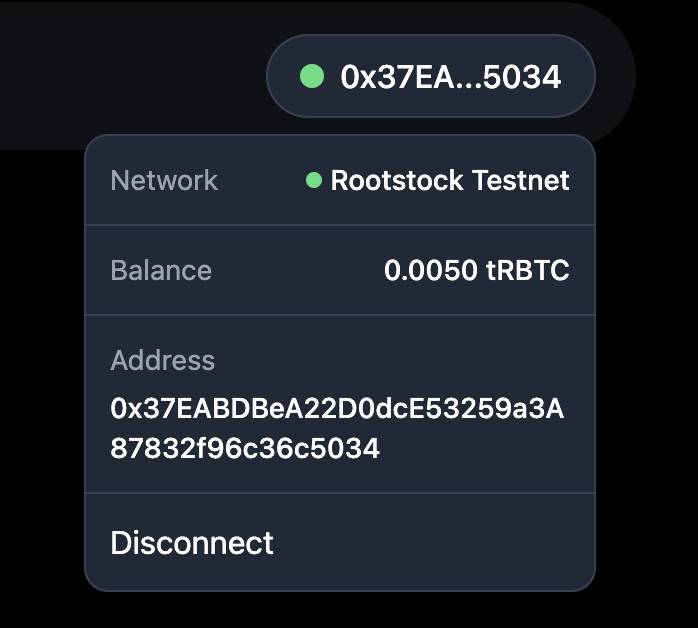Click empty space right of Balance label

tap(298, 270)
